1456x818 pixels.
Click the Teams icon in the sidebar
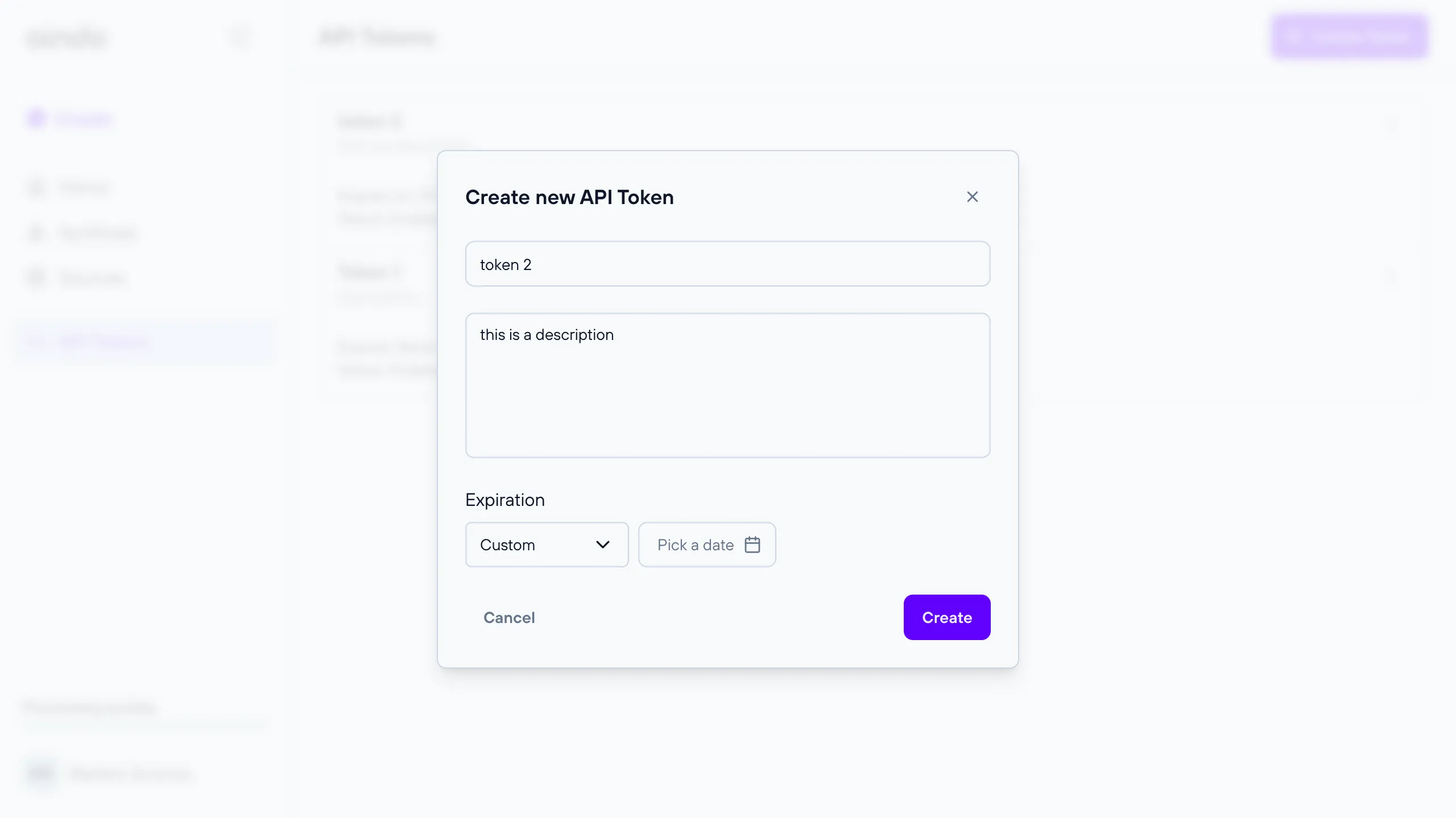(36, 187)
